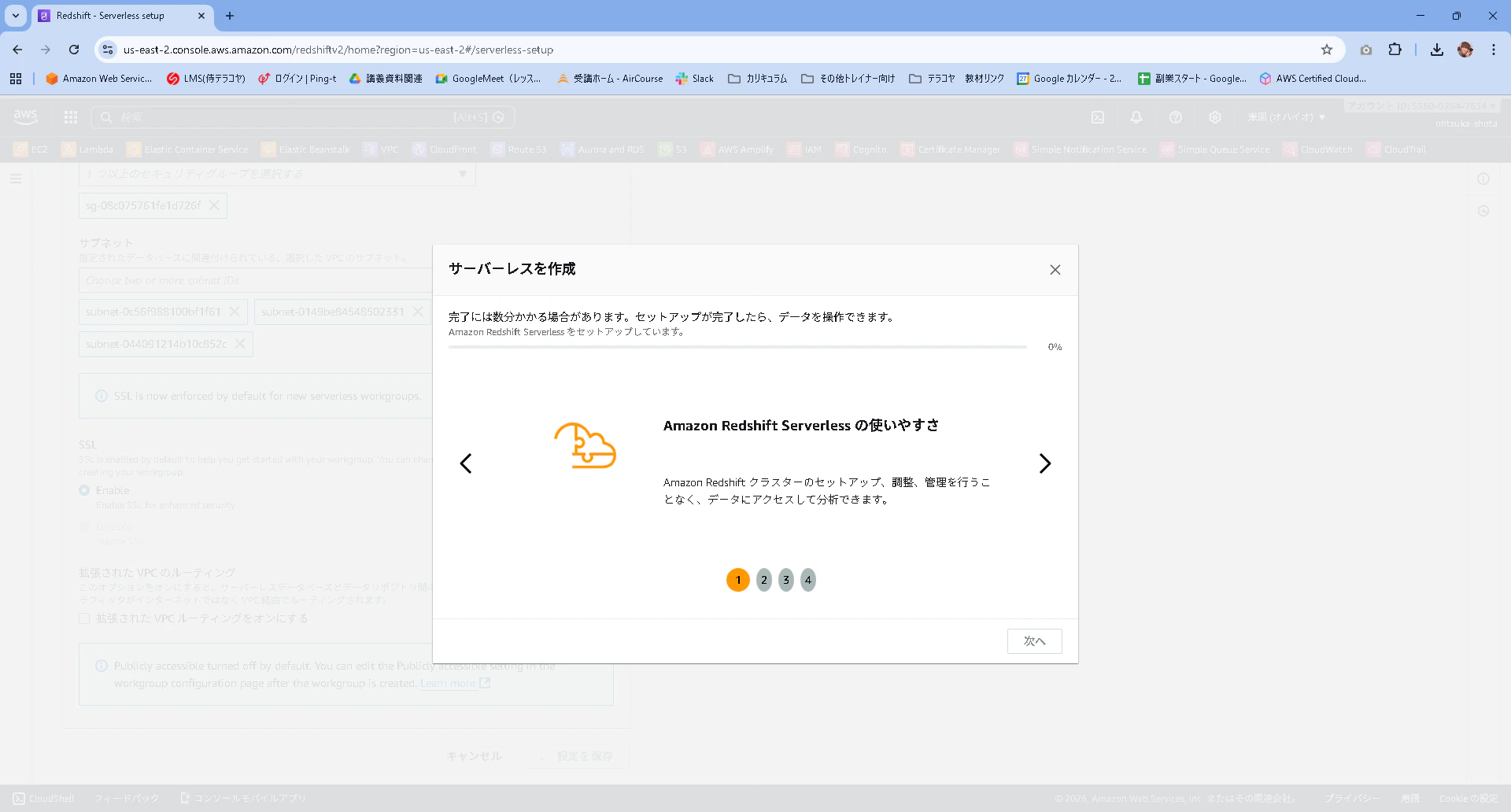Image resolution: width=1511 pixels, height=812 pixels.
Task: Open the CloudFront shortcut
Action: 444,149
